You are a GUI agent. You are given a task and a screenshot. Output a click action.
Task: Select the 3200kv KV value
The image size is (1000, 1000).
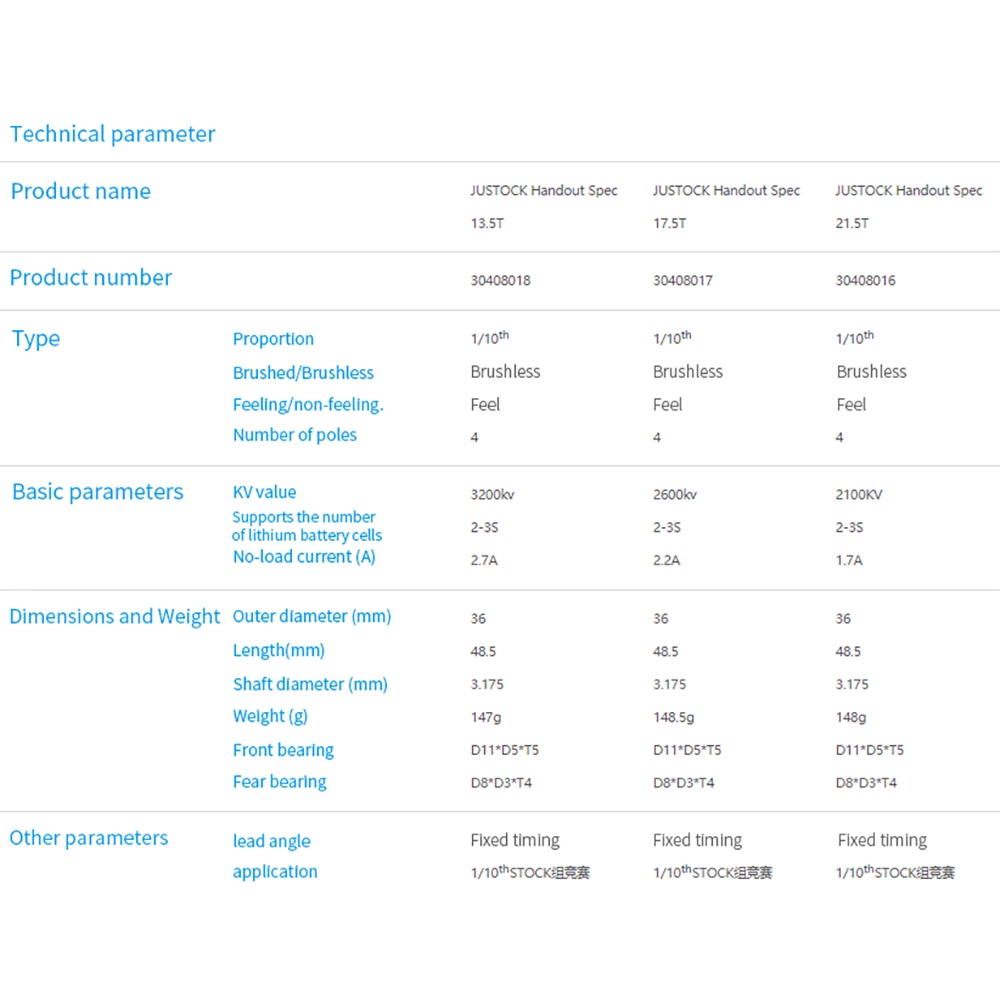tap(493, 495)
